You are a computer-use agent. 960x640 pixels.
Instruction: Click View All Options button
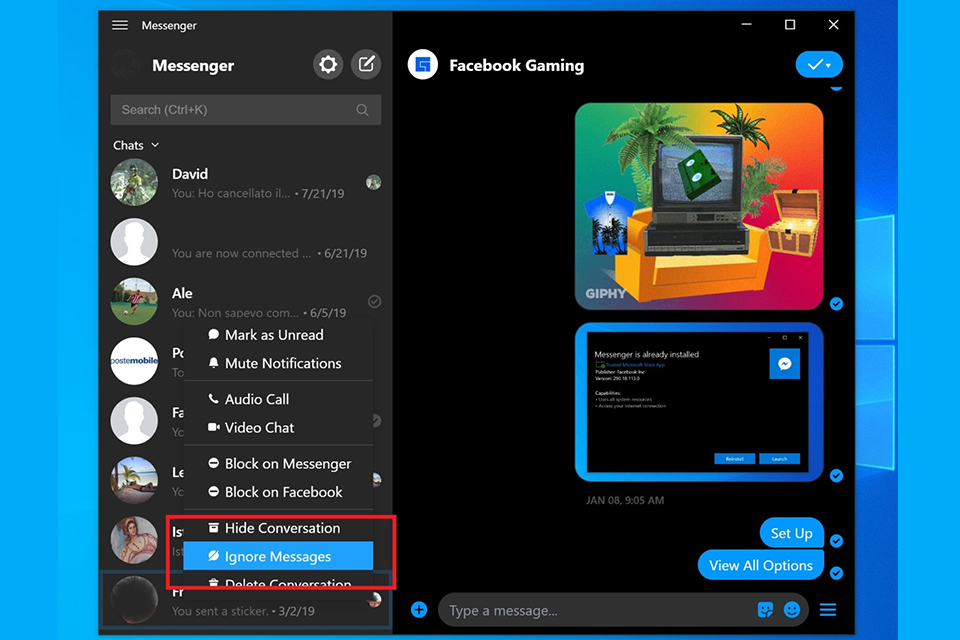click(x=760, y=565)
